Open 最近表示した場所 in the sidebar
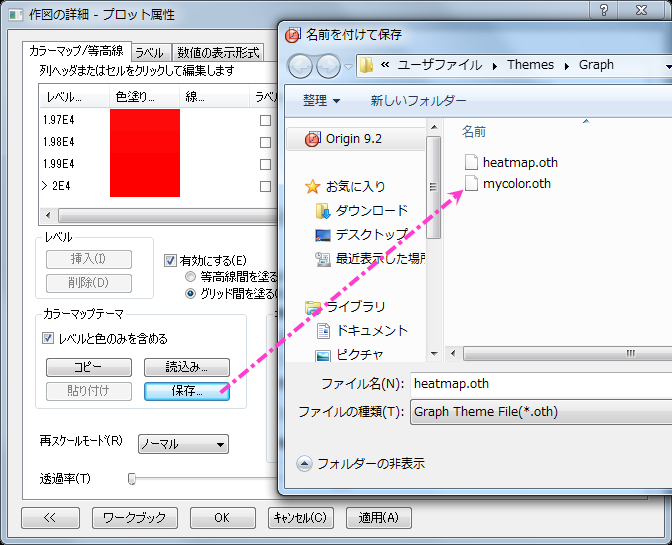Screen dimensions: 672x545 coord(370,258)
